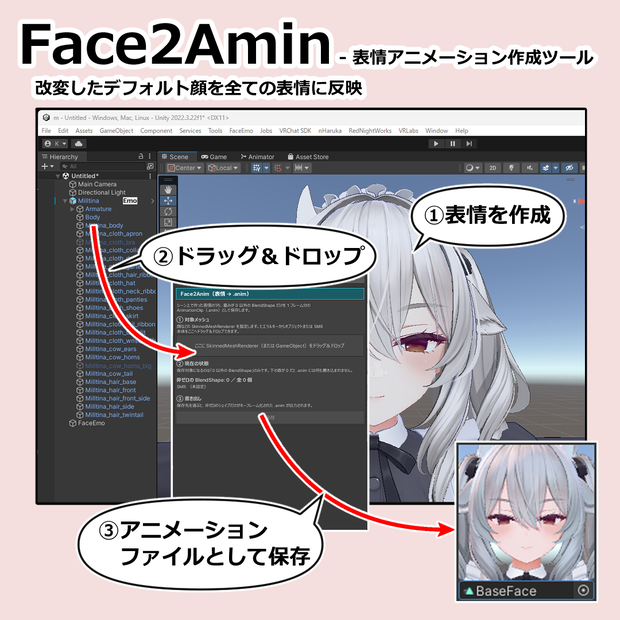Image resolution: width=620 pixels, height=620 pixels.
Task: Toggle 2D view mode in Scene
Action: pos(493,168)
